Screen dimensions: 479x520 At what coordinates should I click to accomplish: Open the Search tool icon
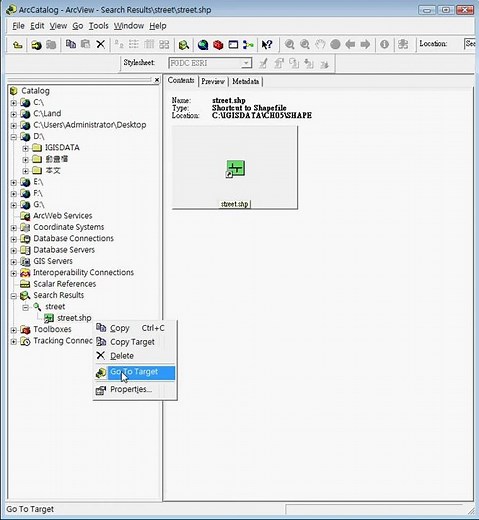184,45
